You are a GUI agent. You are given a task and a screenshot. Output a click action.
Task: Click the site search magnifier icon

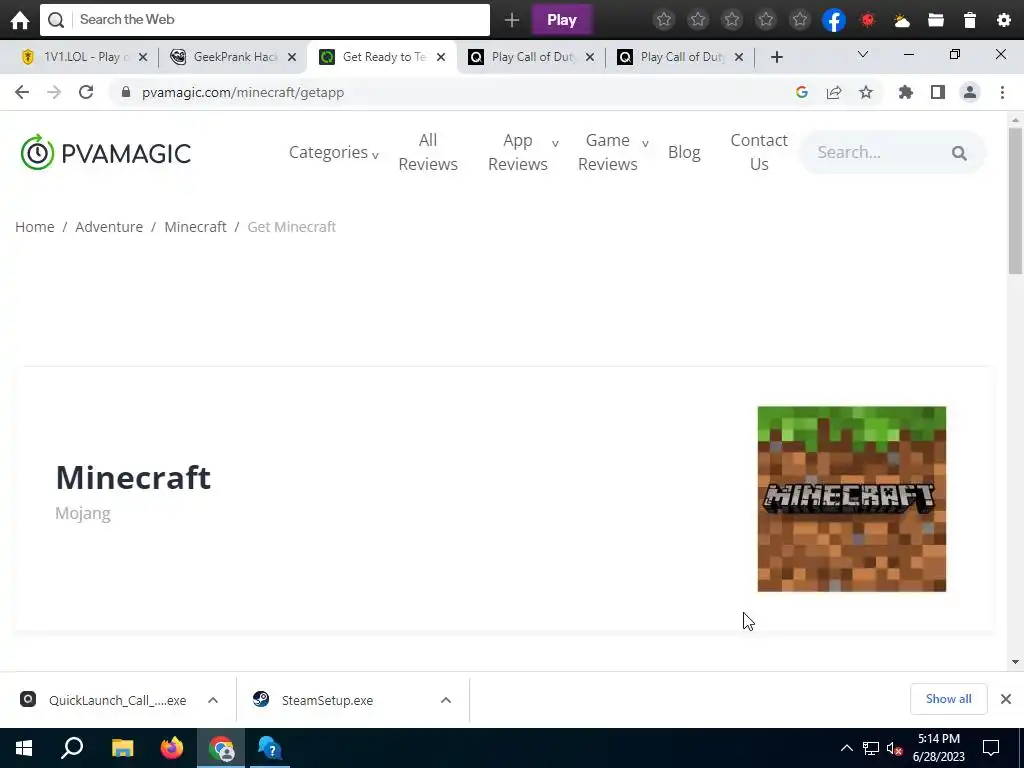coord(959,153)
